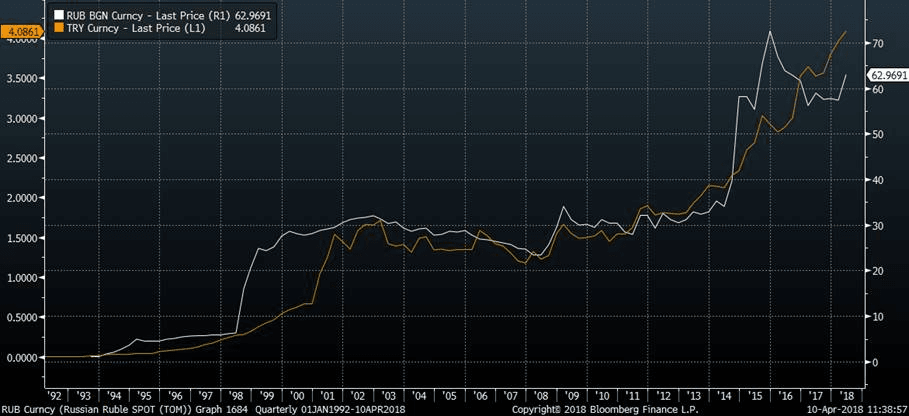Select the RUB BGN Curncy legend entry
The height and width of the screenshot is (416, 909).
(152, 16)
